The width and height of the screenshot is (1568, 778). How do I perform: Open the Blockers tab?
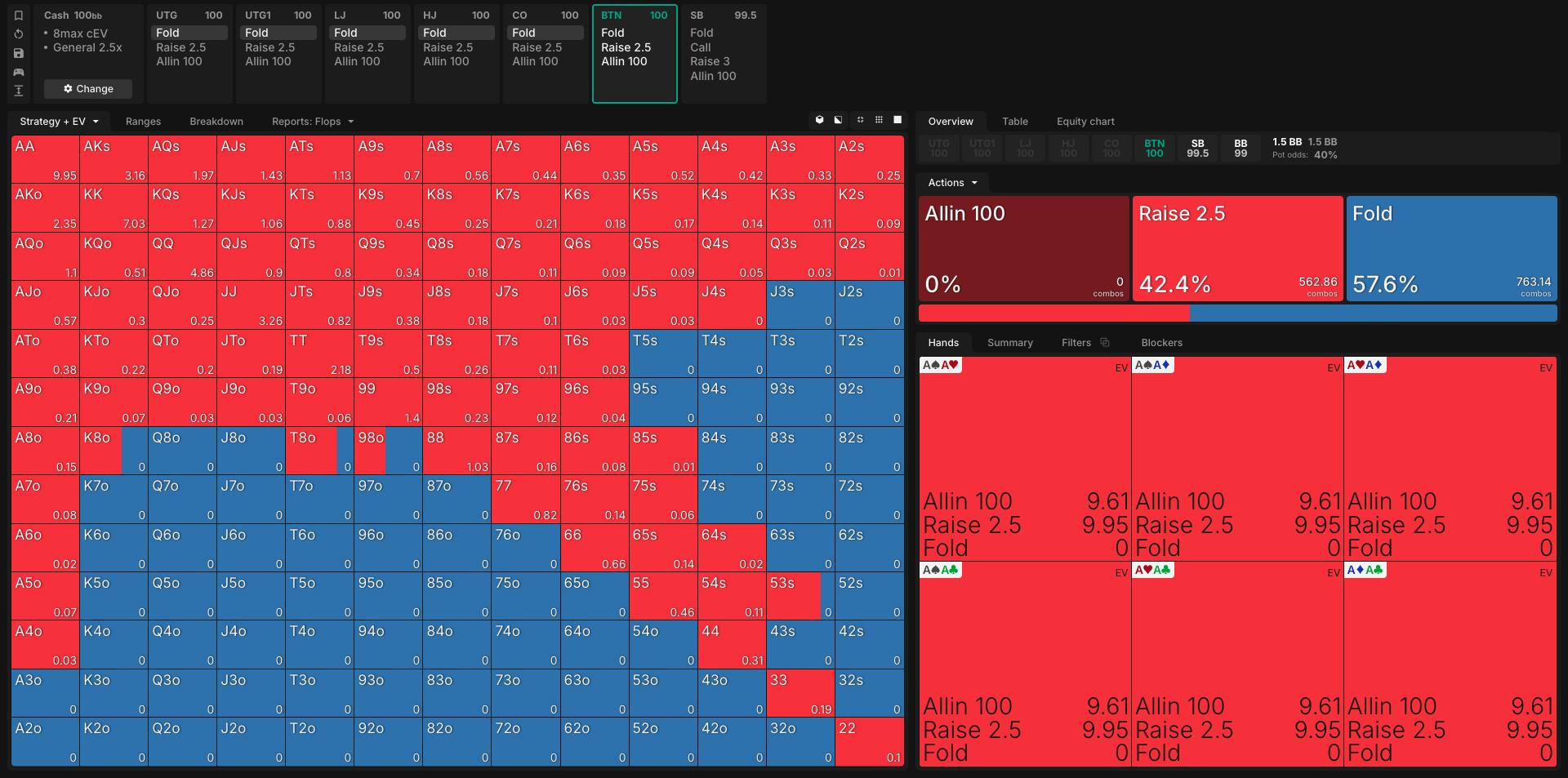pyautogui.click(x=1161, y=343)
